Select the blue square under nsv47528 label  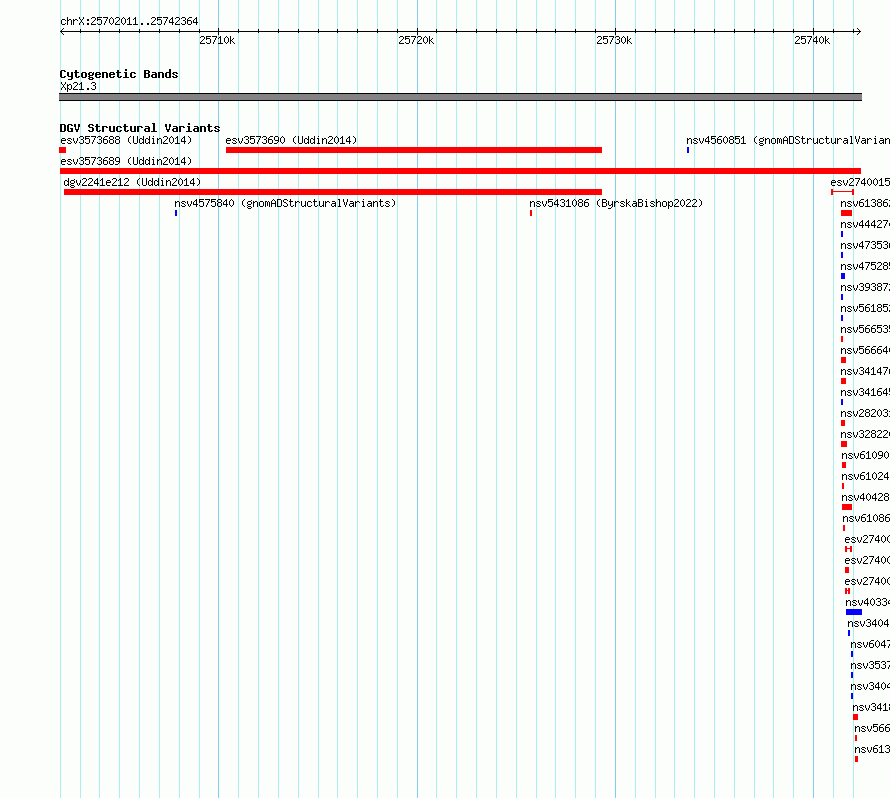[x=843, y=276]
